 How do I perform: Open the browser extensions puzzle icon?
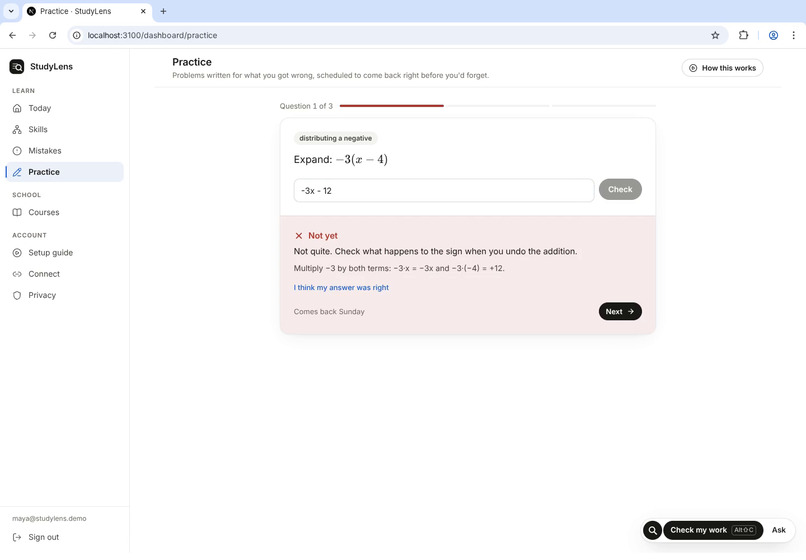click(743, 35)
